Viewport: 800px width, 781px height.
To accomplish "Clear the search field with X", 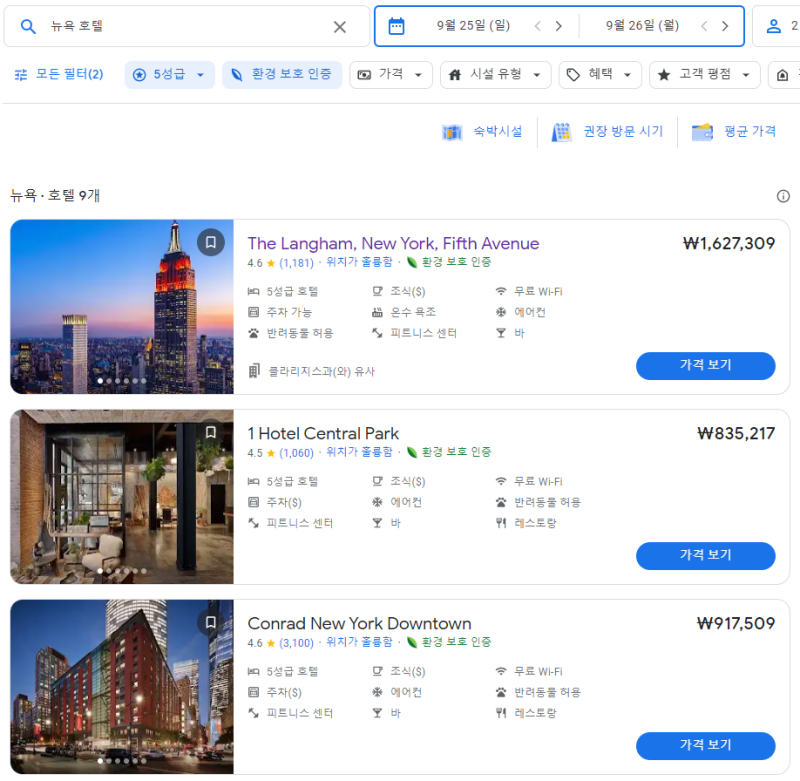I will pos(340,27).
